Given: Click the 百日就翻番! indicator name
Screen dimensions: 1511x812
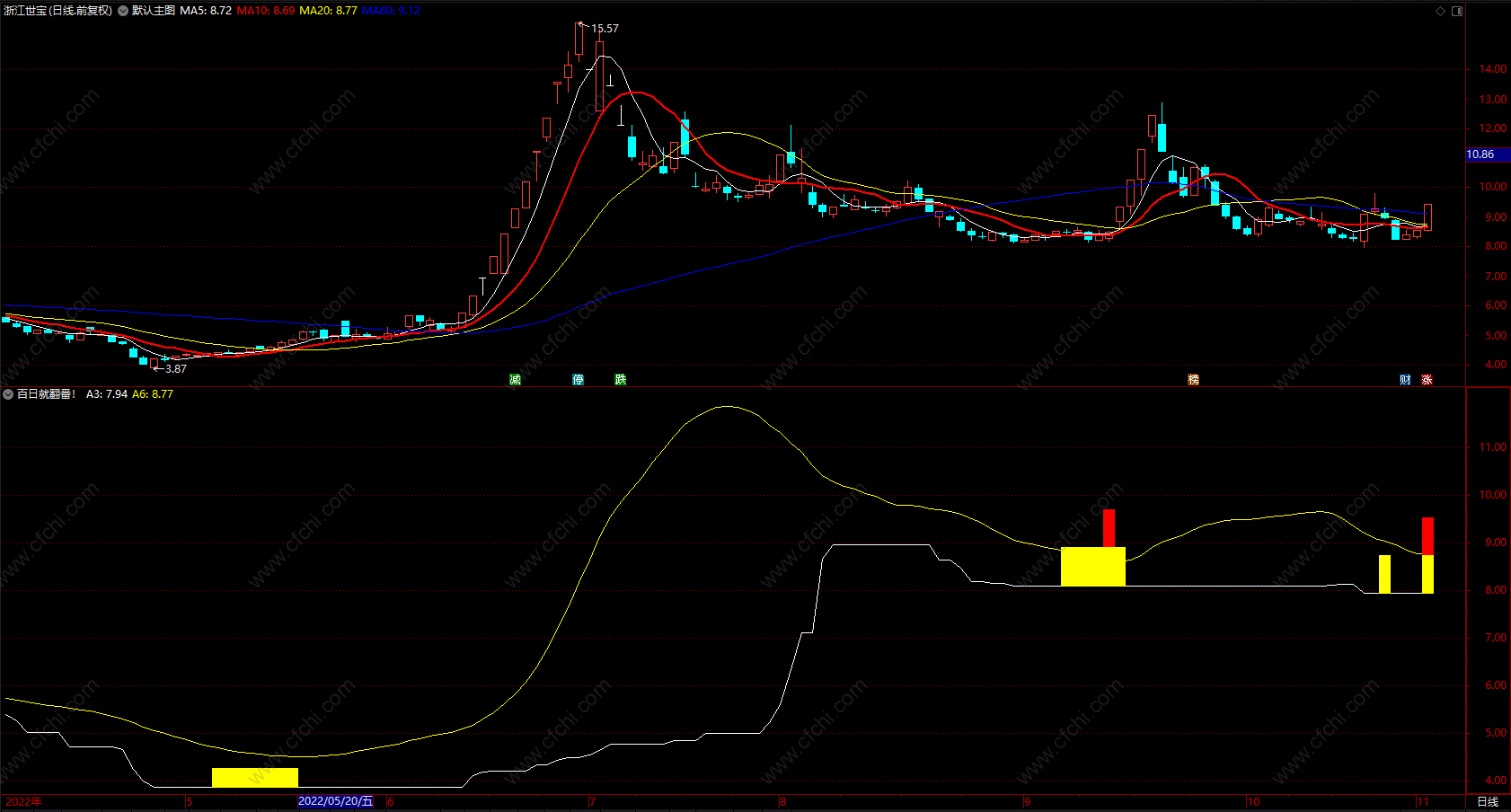Looking at the screenshot, I should tap(47, 394).
